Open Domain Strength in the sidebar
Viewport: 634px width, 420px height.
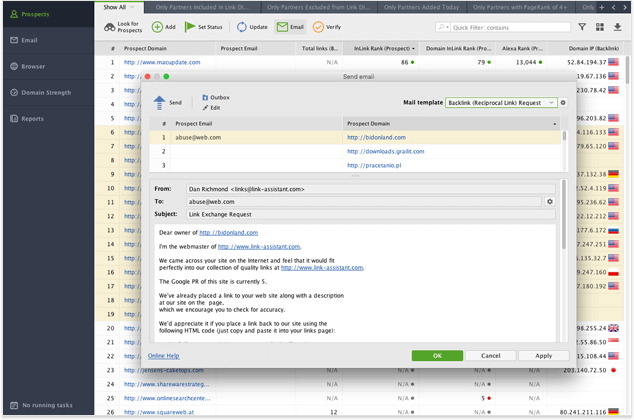[x=47, y=92]
